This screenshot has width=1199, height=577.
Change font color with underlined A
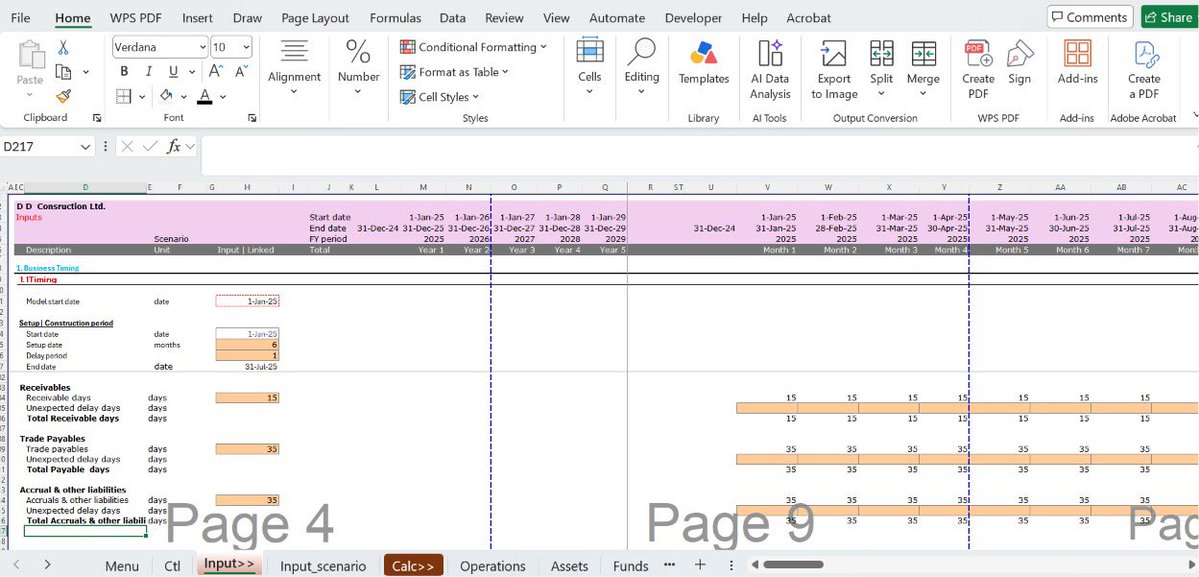pyautogui.click(x=204, y=96)
